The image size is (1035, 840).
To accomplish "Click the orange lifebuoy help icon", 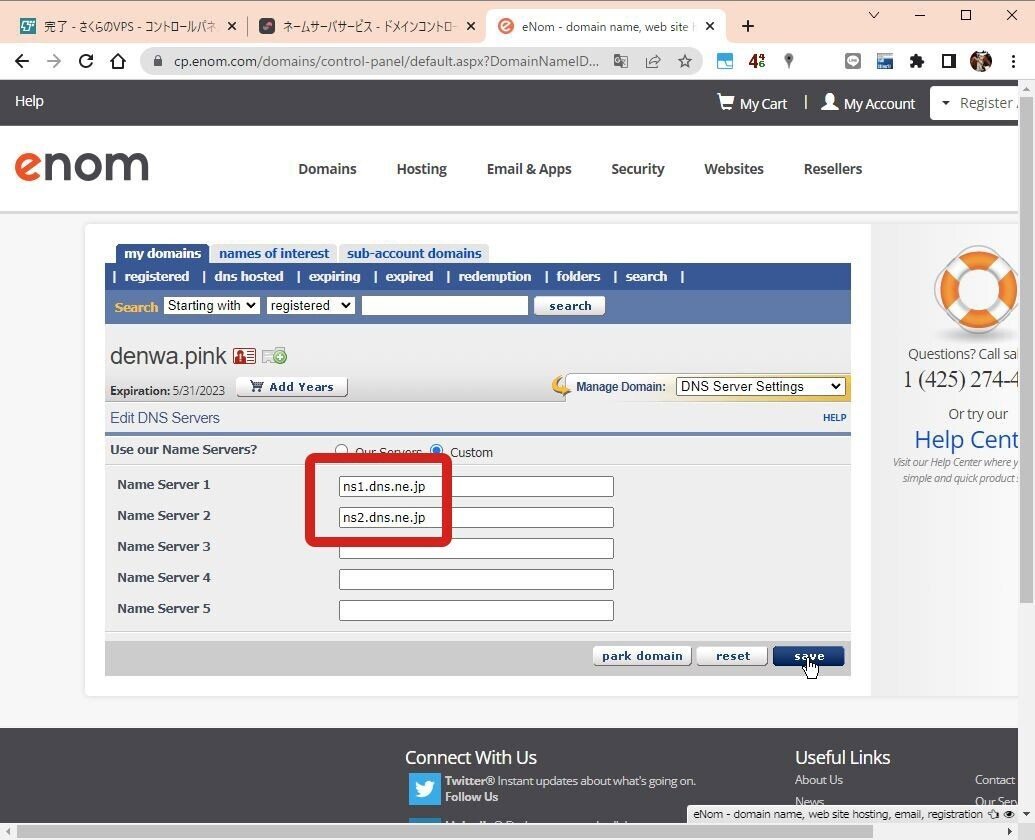I will [976, 288].
